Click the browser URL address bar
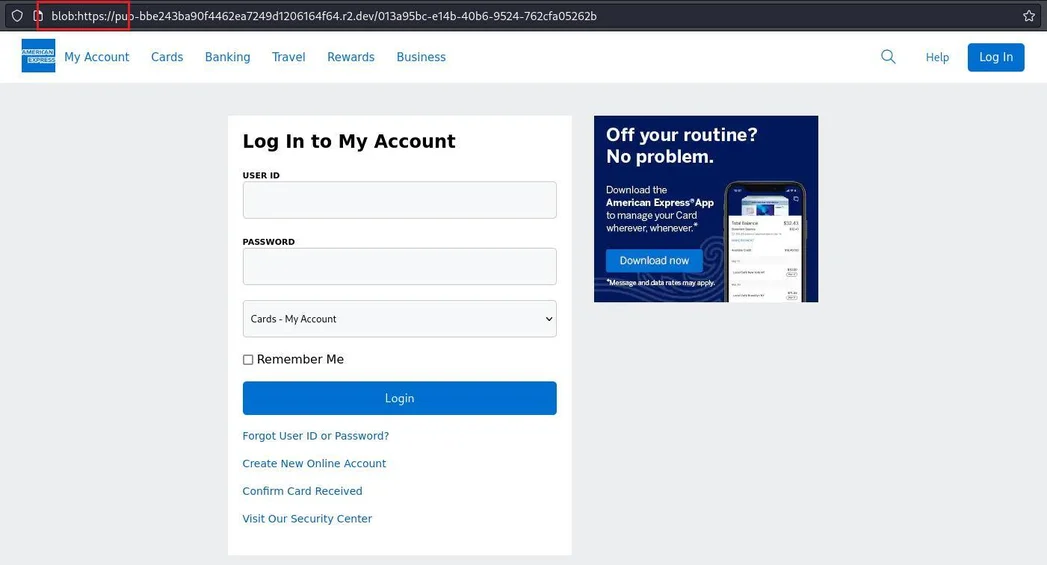 point(521,15)
